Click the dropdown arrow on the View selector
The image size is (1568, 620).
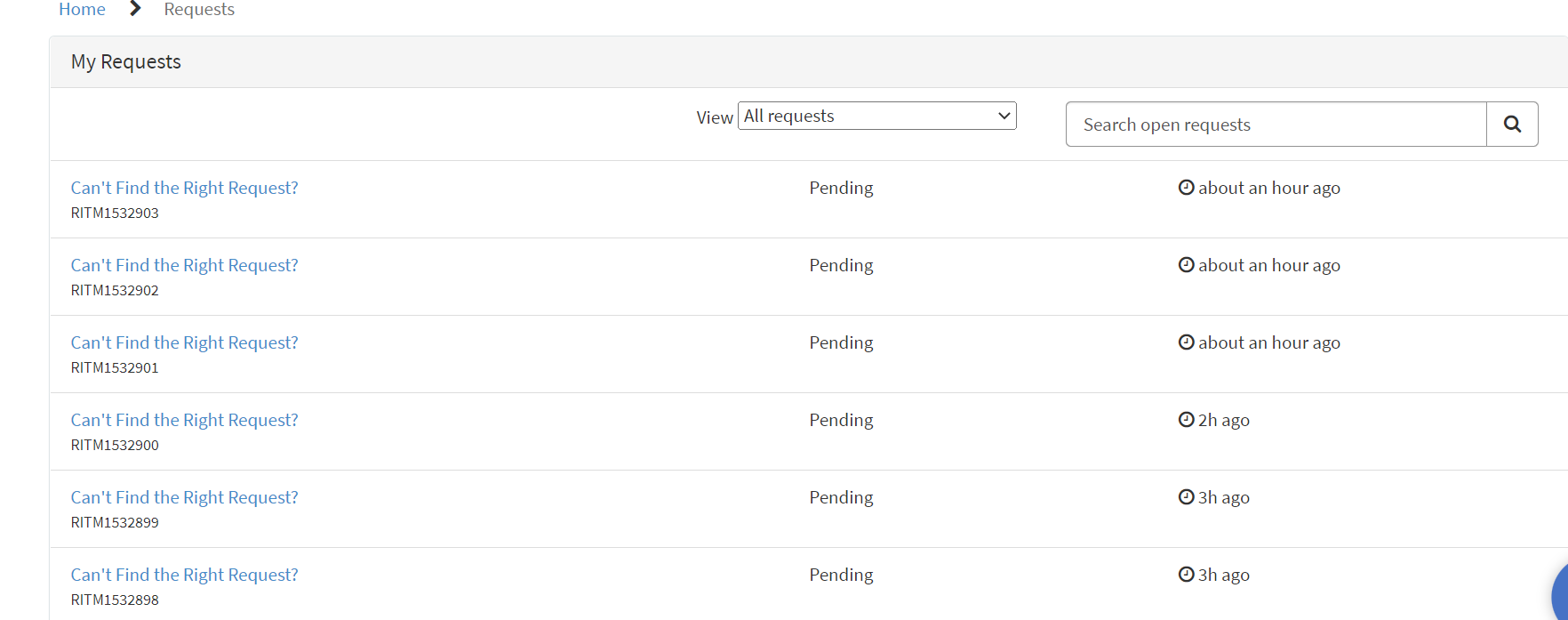(x=1003, y=116)
